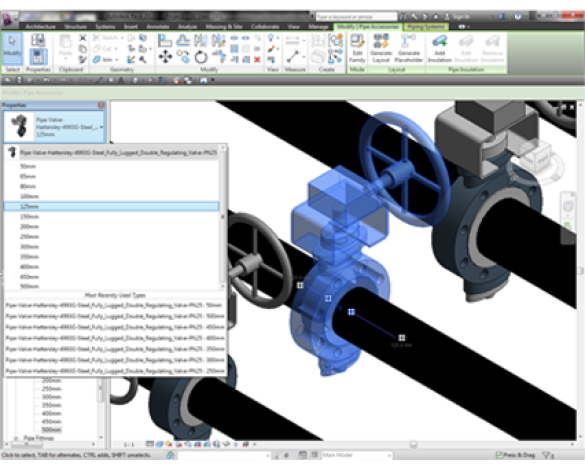
Task: Select 450mm in project browser tree
Action: (51, 422)
